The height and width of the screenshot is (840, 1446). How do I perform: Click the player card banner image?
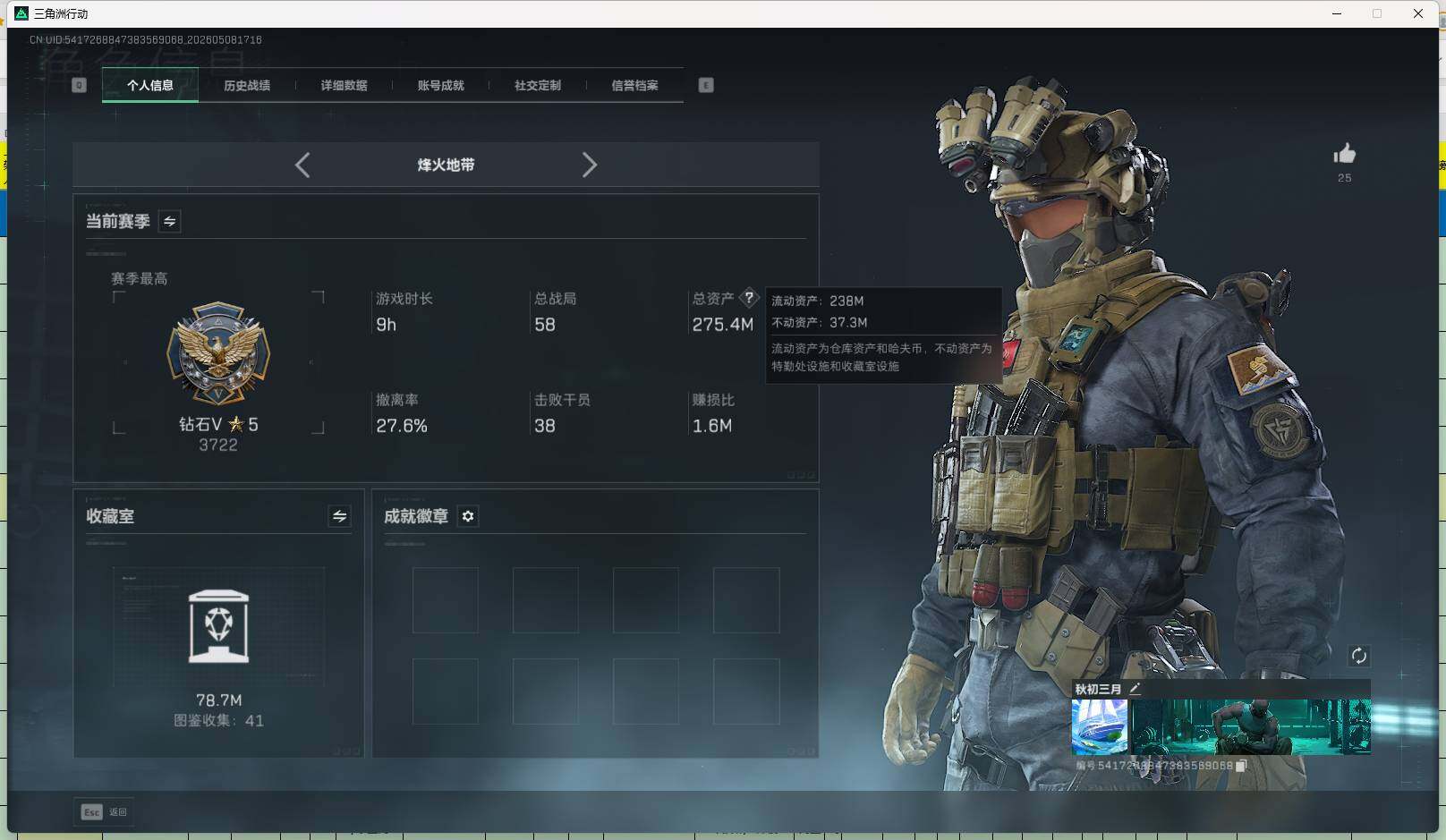pos(1251,726)
